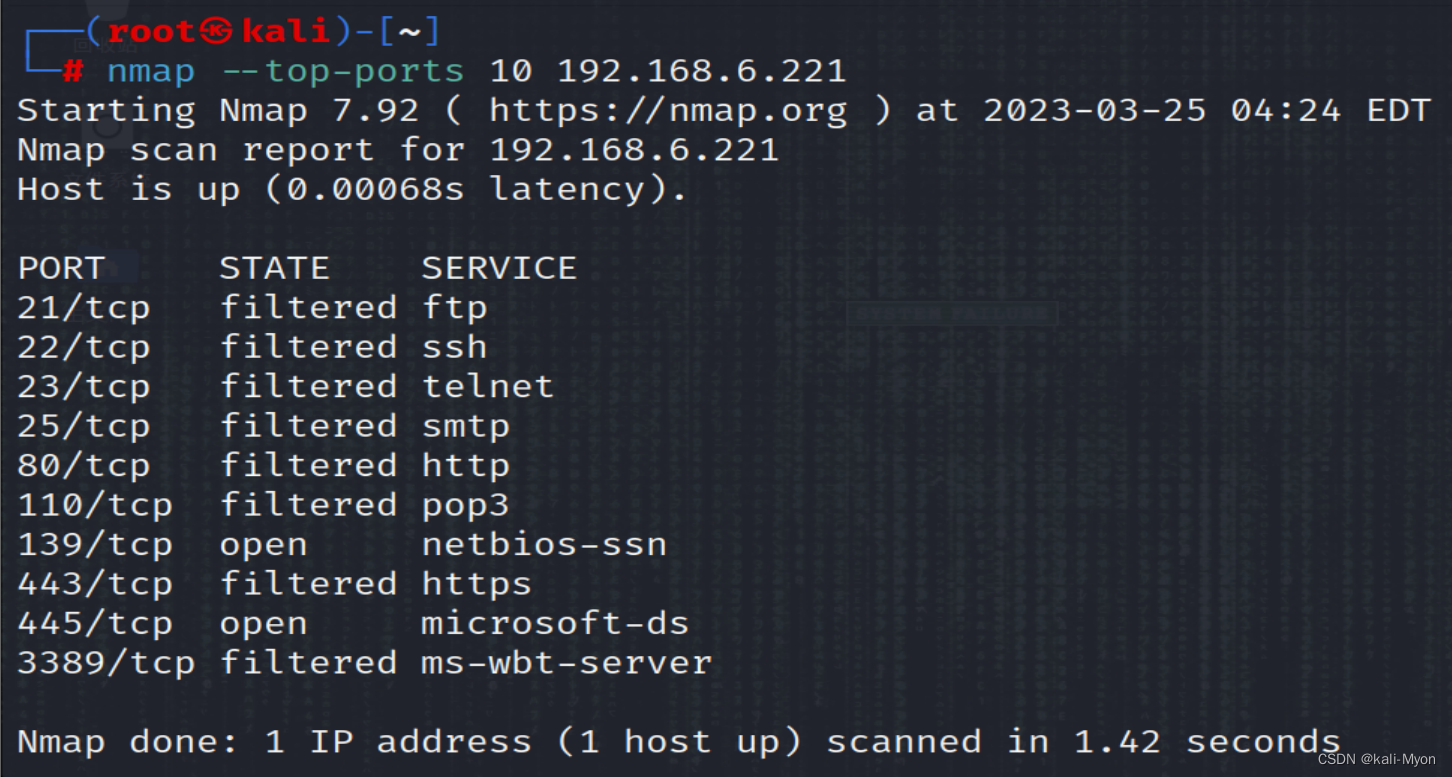Open the https://nmap.org link

pos(668,111)
